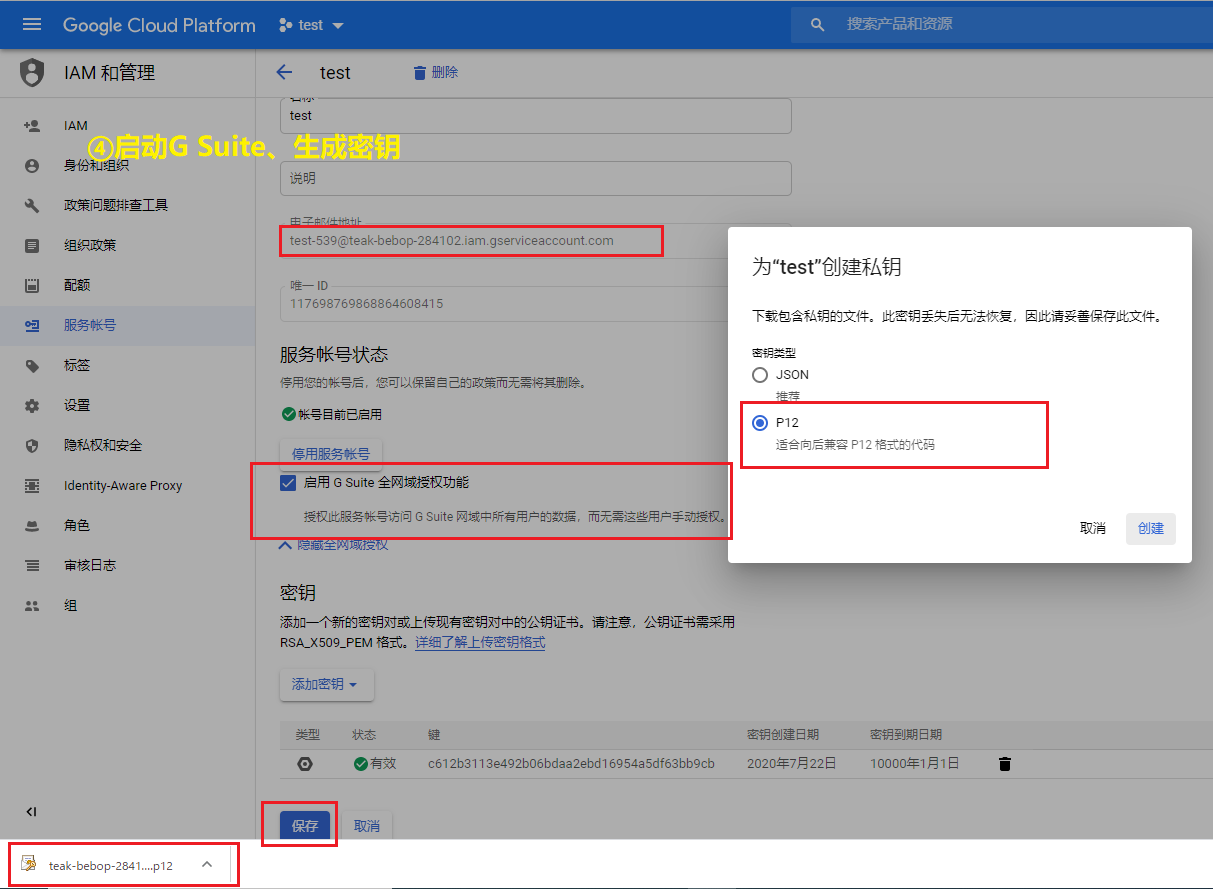Open 服务帐号 in the IAM sidebar

coord(89,325)
